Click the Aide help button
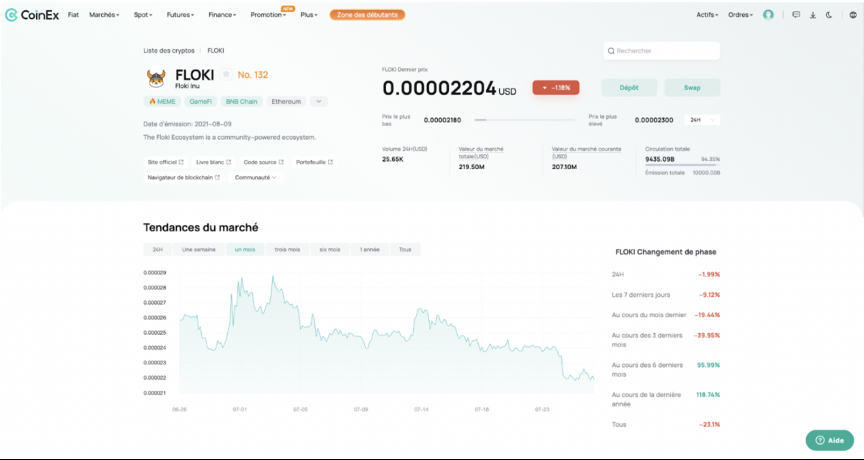The height and width of the screenshot is (460, 864). 830,440
